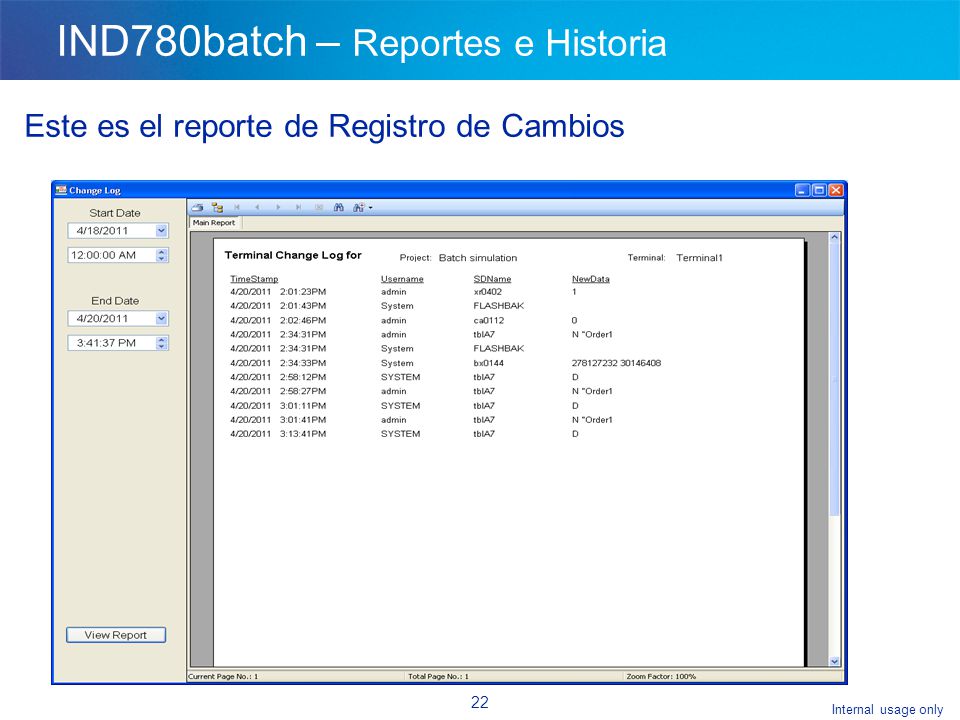This screenshot has height=720, width=960.
Task: Click the Batch simulation project text
Action: (478, 258)
